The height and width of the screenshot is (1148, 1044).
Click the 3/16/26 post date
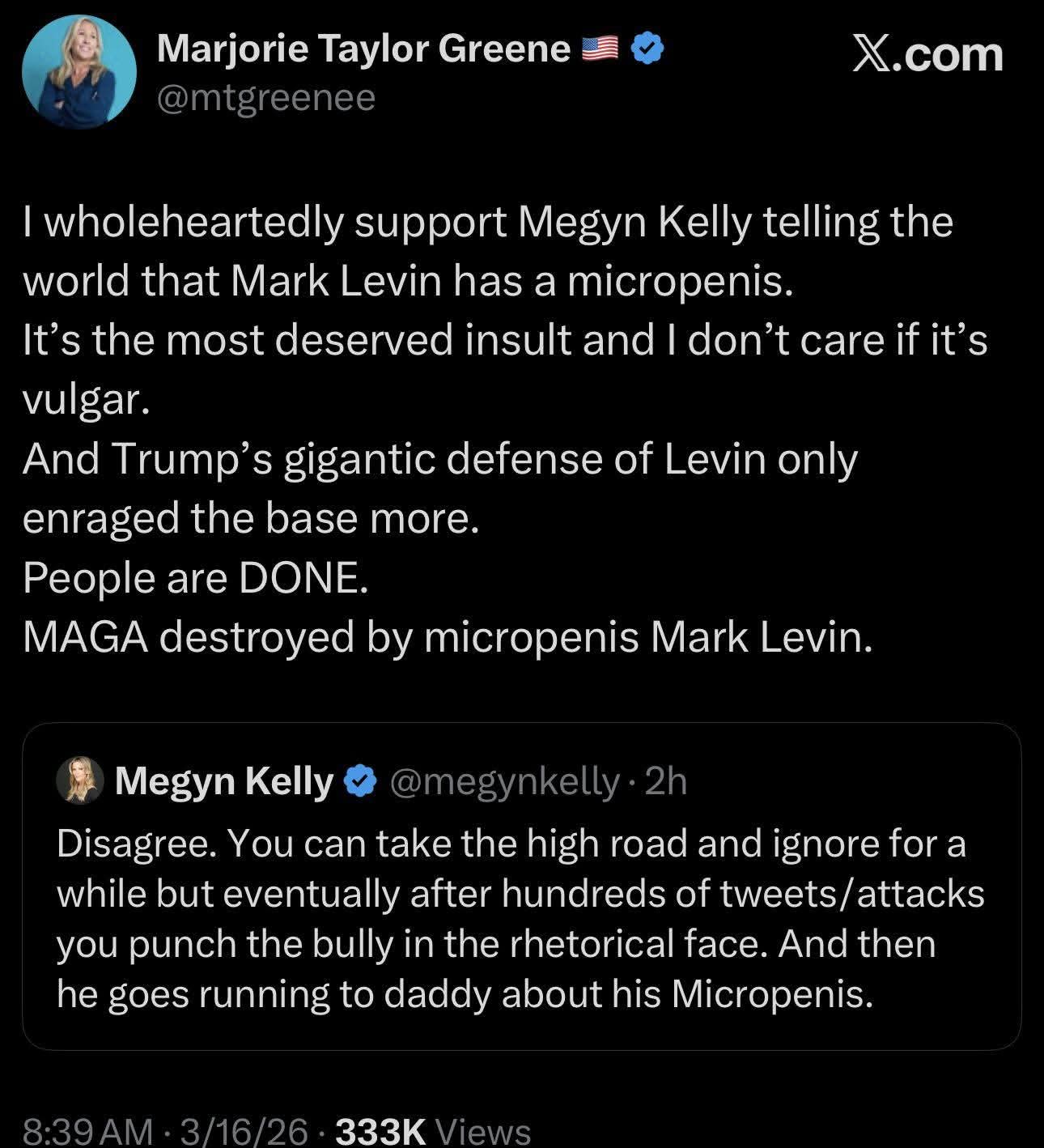click(x=244, y=1131)
